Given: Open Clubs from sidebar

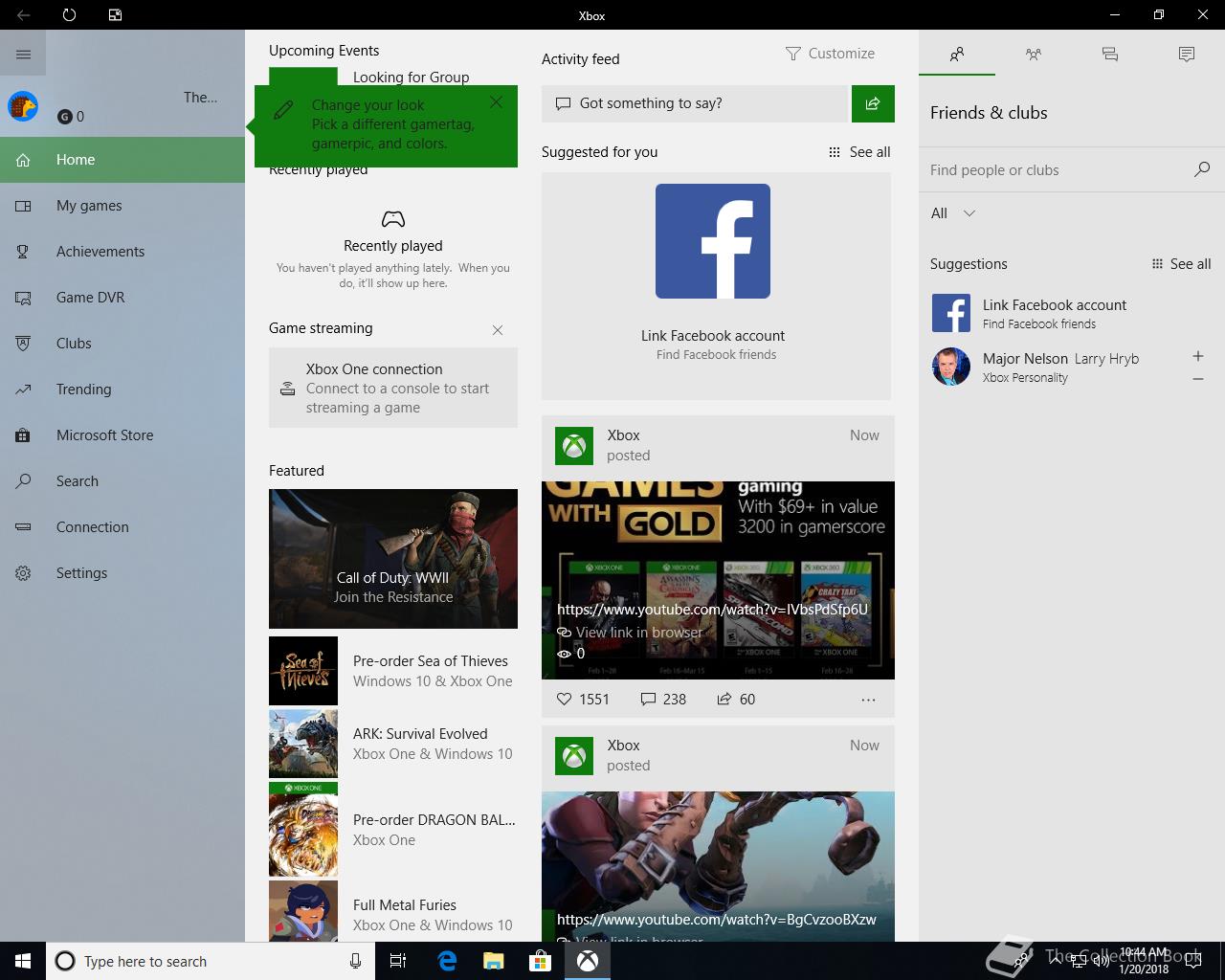Looking at the screenshot, I should coord(122,344).
